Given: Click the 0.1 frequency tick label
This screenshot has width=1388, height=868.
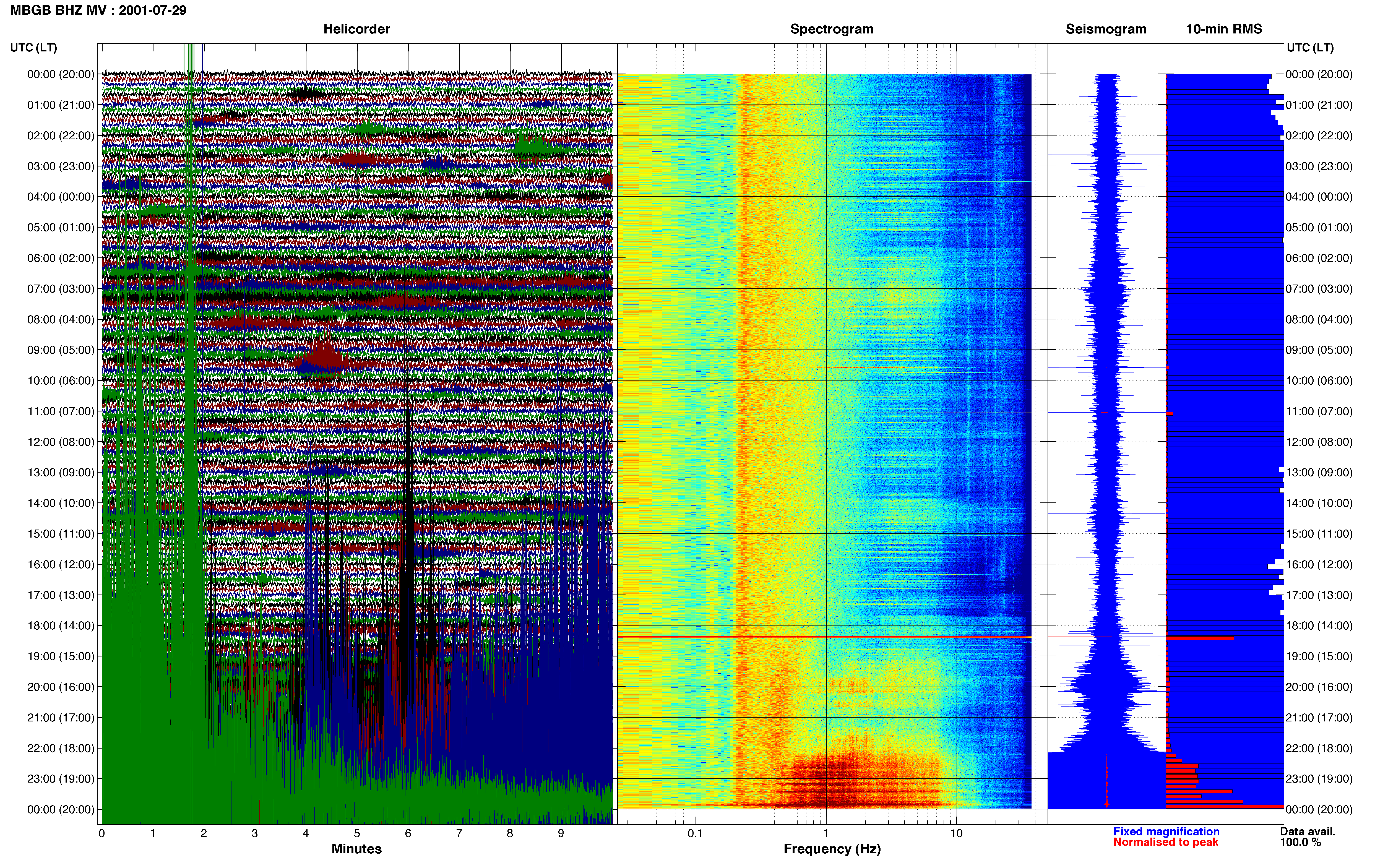Looking at the screenshot, I should [x=695, y=833].
